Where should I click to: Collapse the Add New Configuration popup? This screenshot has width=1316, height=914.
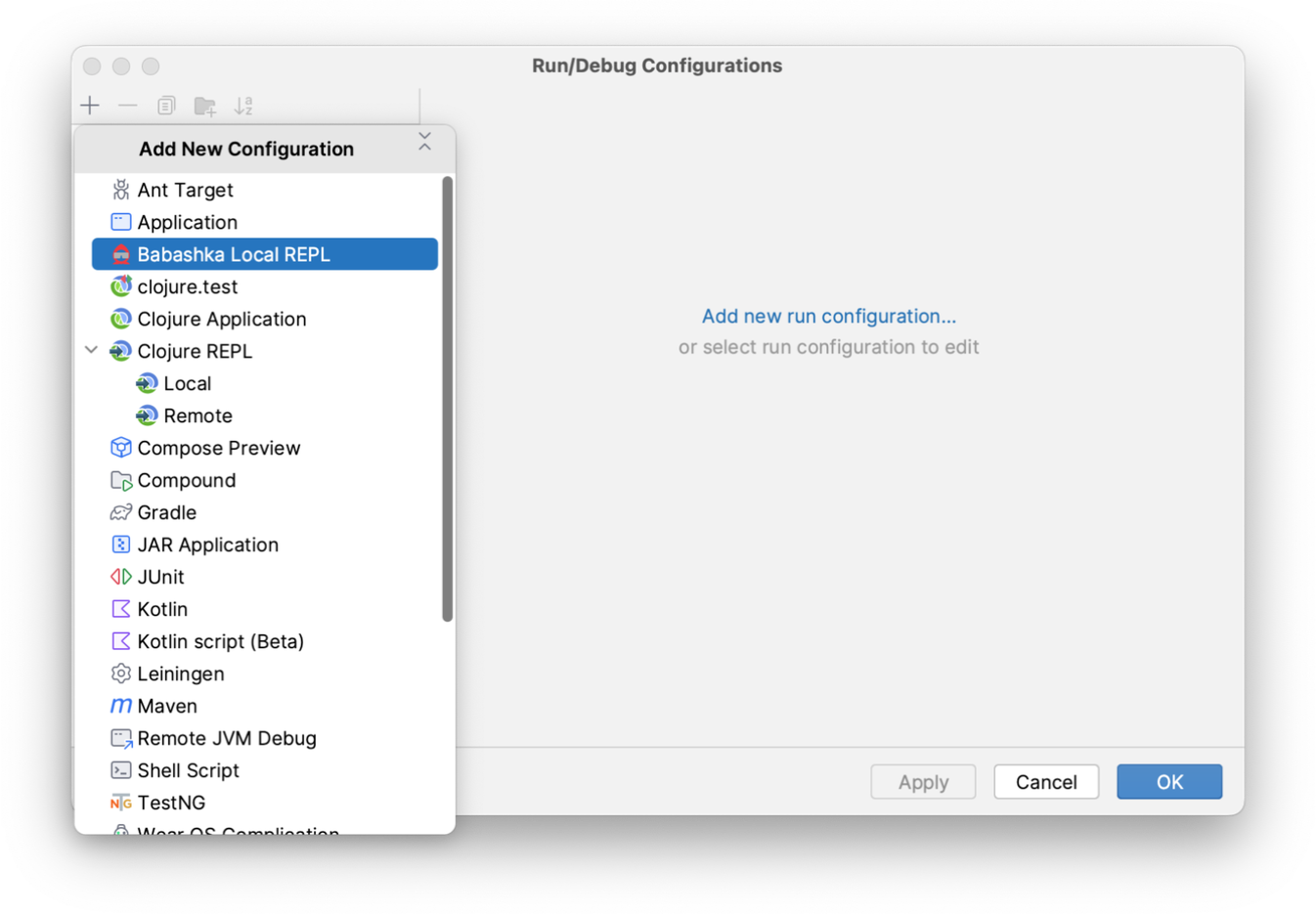424,143
